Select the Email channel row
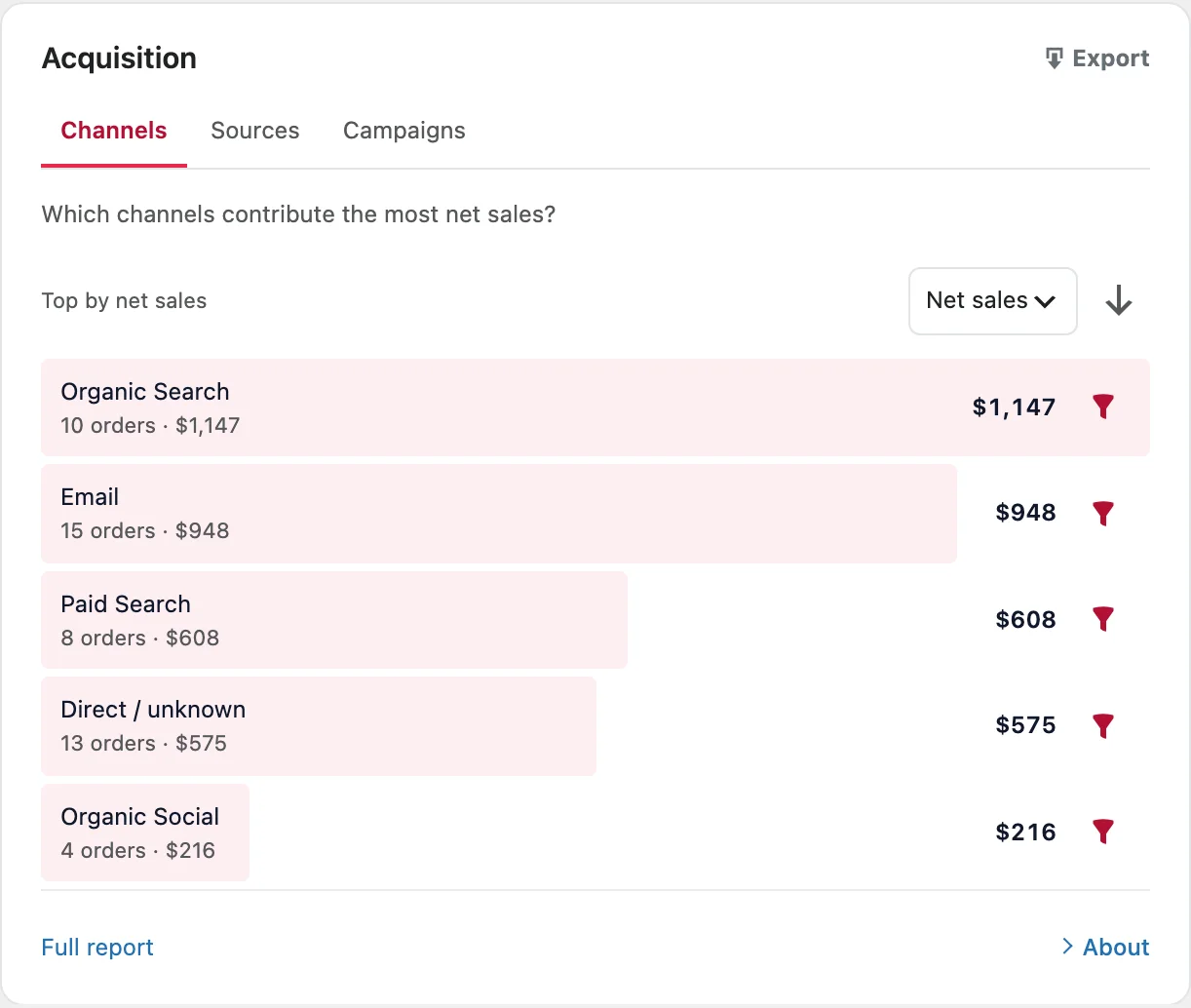The width and height of the screenshot is (1191, 1008). coord(595,514)
